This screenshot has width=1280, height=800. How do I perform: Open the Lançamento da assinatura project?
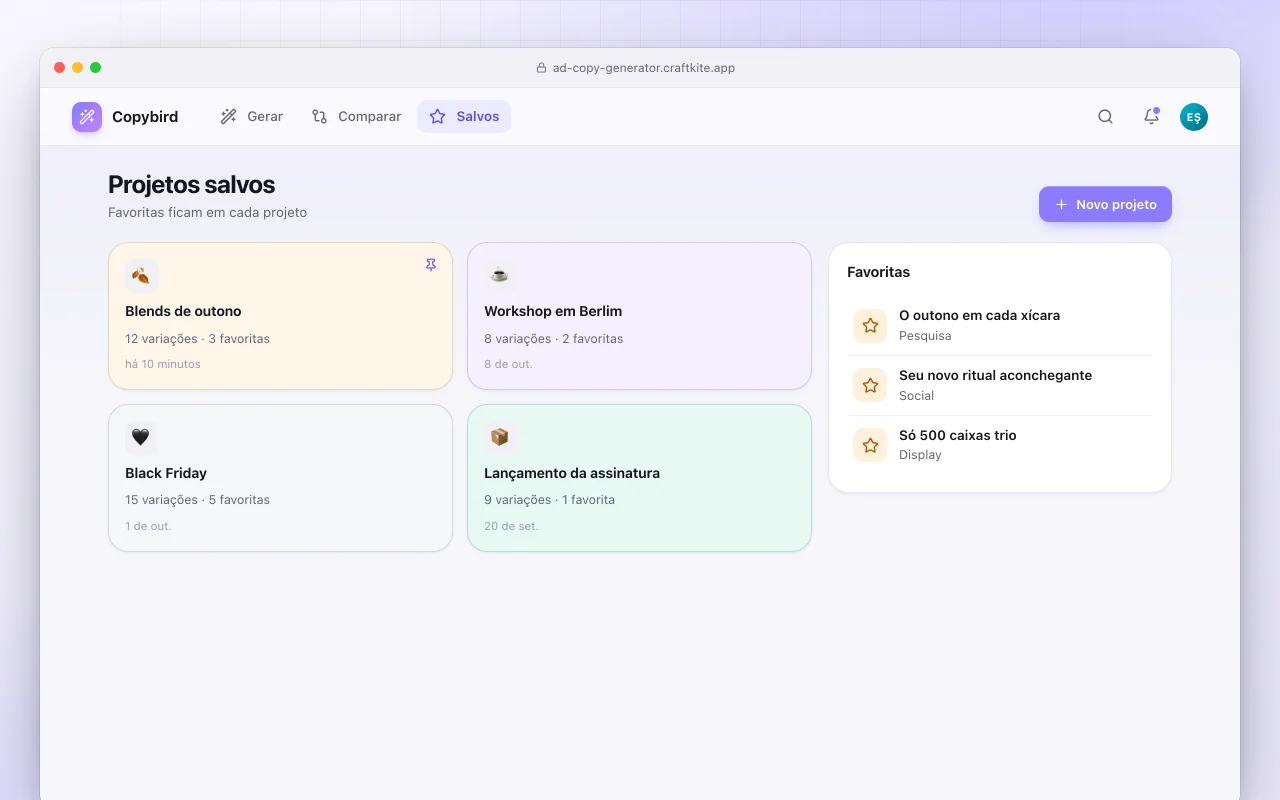pyautogui.click(x=639, y=478)
